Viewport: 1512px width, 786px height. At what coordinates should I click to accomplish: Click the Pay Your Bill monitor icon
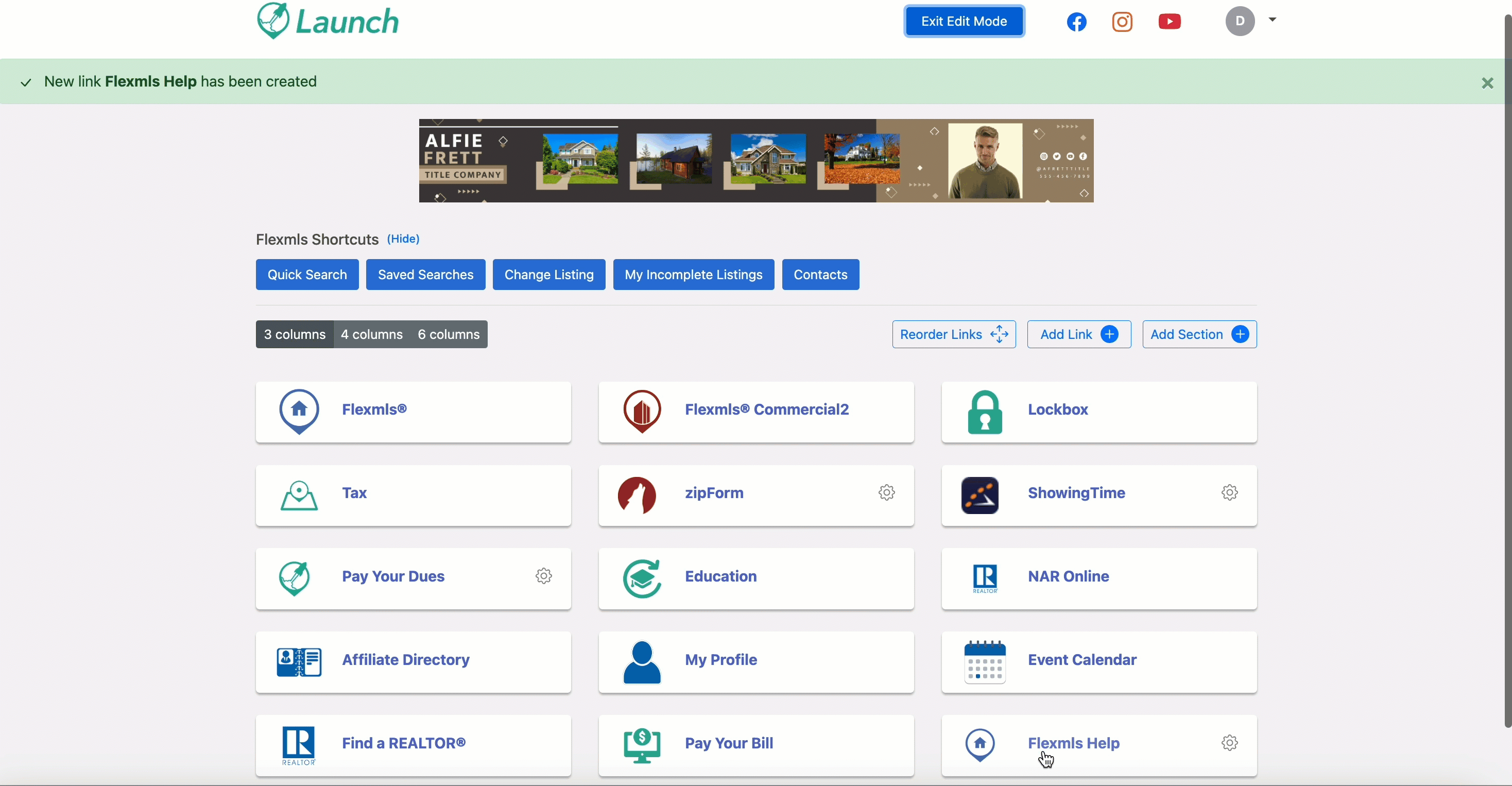point(642,745)
